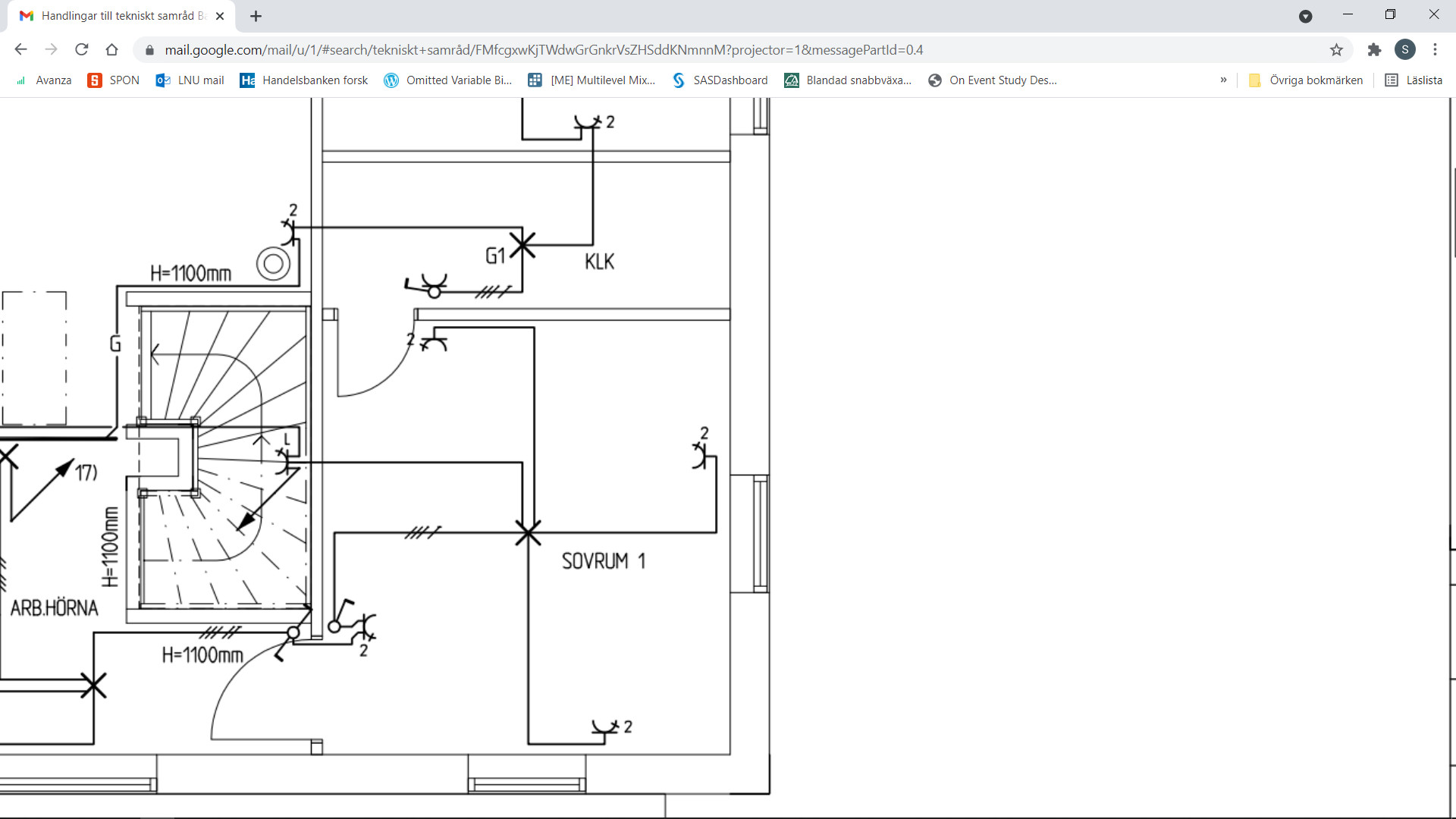Open the SPON bookmark
The width and height of the screenshot is (1456, 819).
(114, 80)
